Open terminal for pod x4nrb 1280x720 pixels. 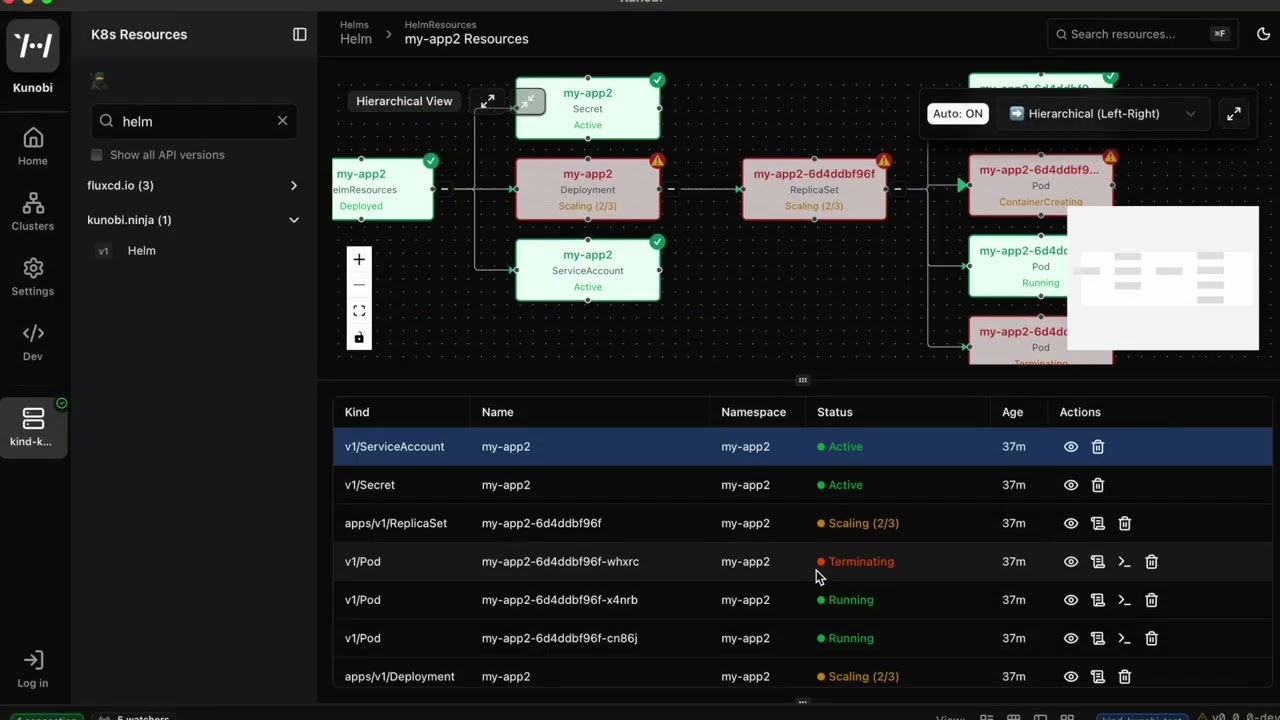(x=1125, y=600)
